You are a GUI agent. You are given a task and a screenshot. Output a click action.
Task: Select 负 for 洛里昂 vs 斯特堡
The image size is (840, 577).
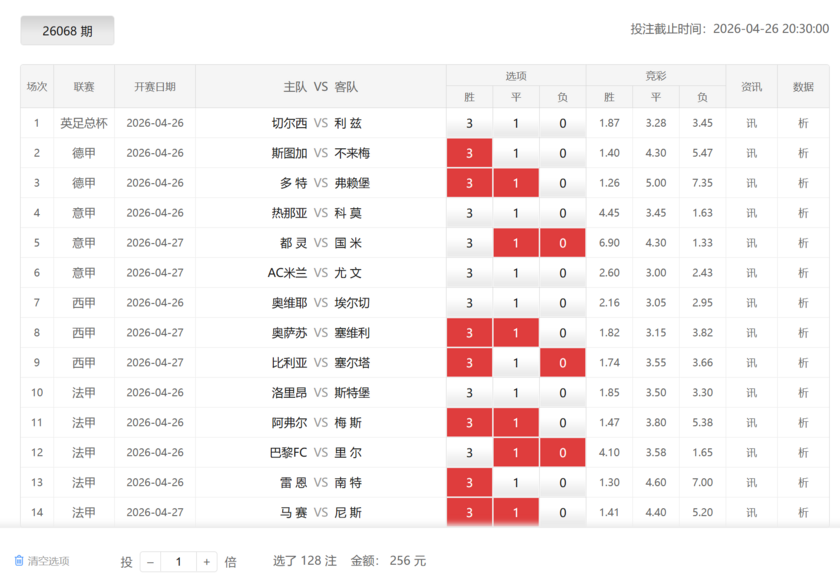pyautogui.click(x=563, y=392)
